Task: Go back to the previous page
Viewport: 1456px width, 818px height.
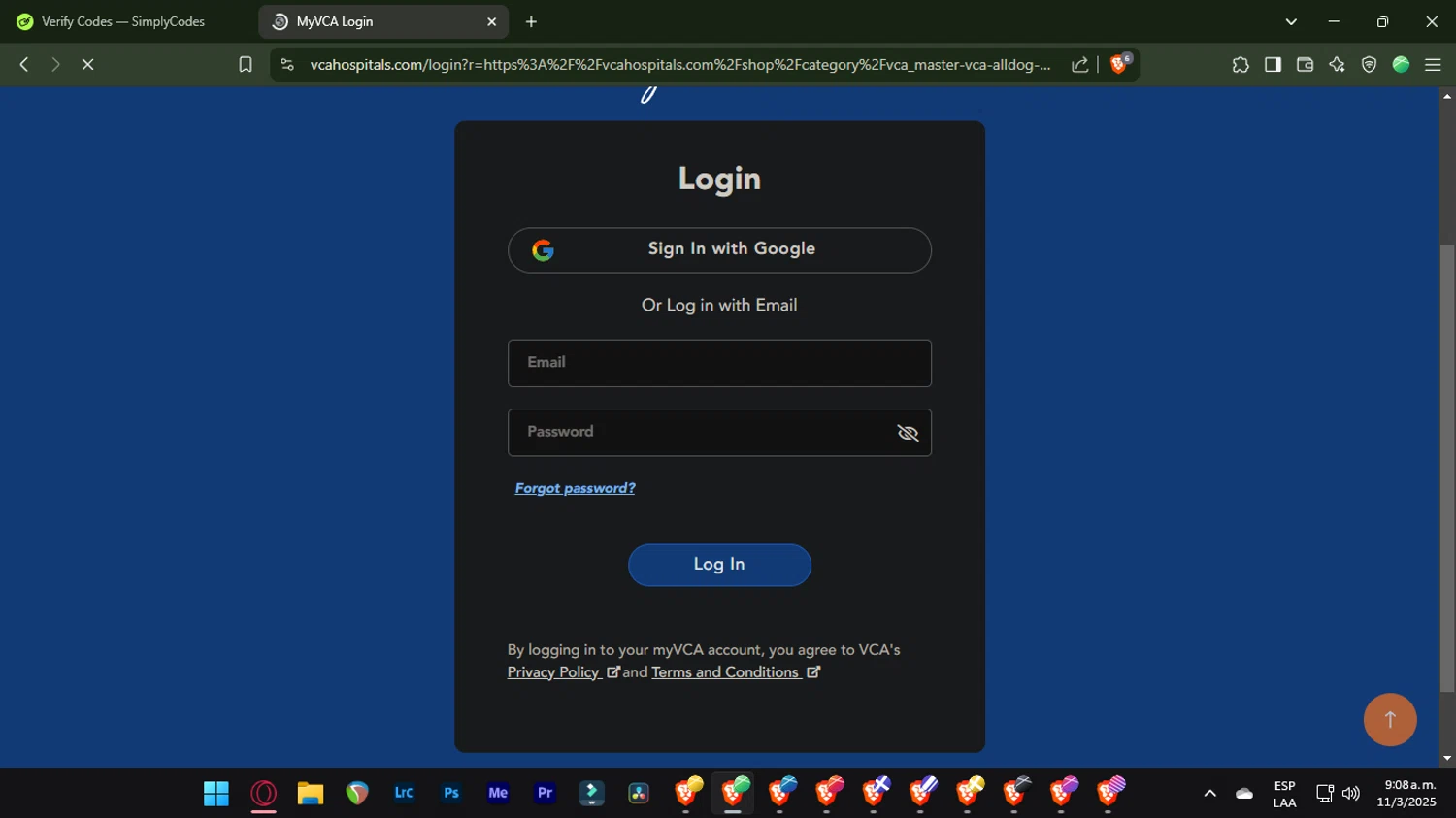Action: 24,64
